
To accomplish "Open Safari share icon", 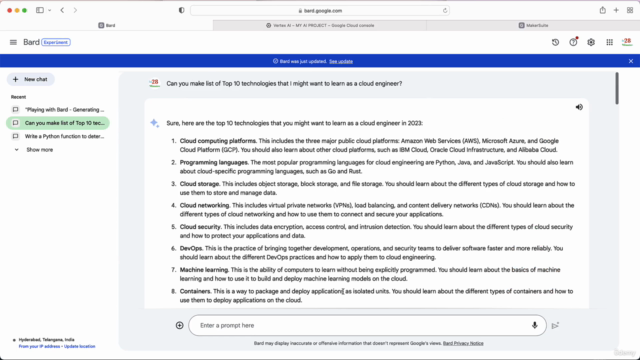I will (602, 10).
